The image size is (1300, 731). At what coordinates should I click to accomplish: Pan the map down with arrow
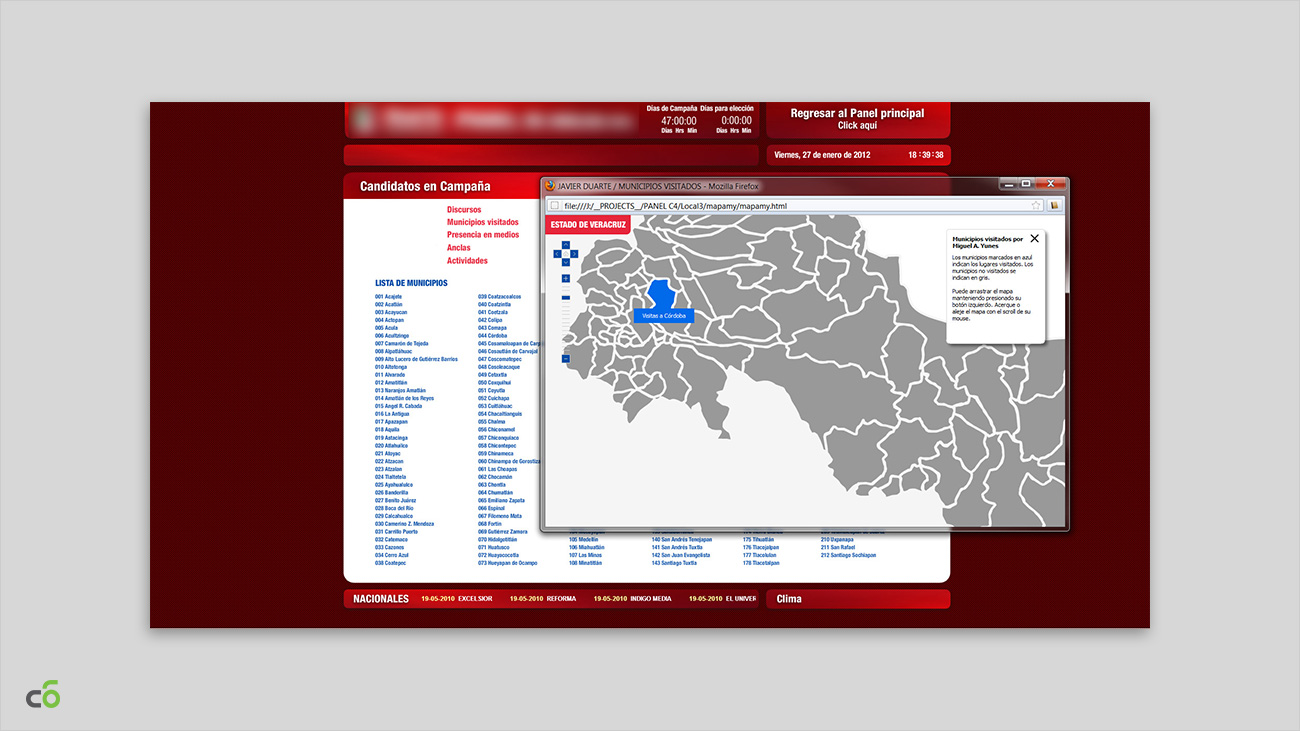coord(566,262)
